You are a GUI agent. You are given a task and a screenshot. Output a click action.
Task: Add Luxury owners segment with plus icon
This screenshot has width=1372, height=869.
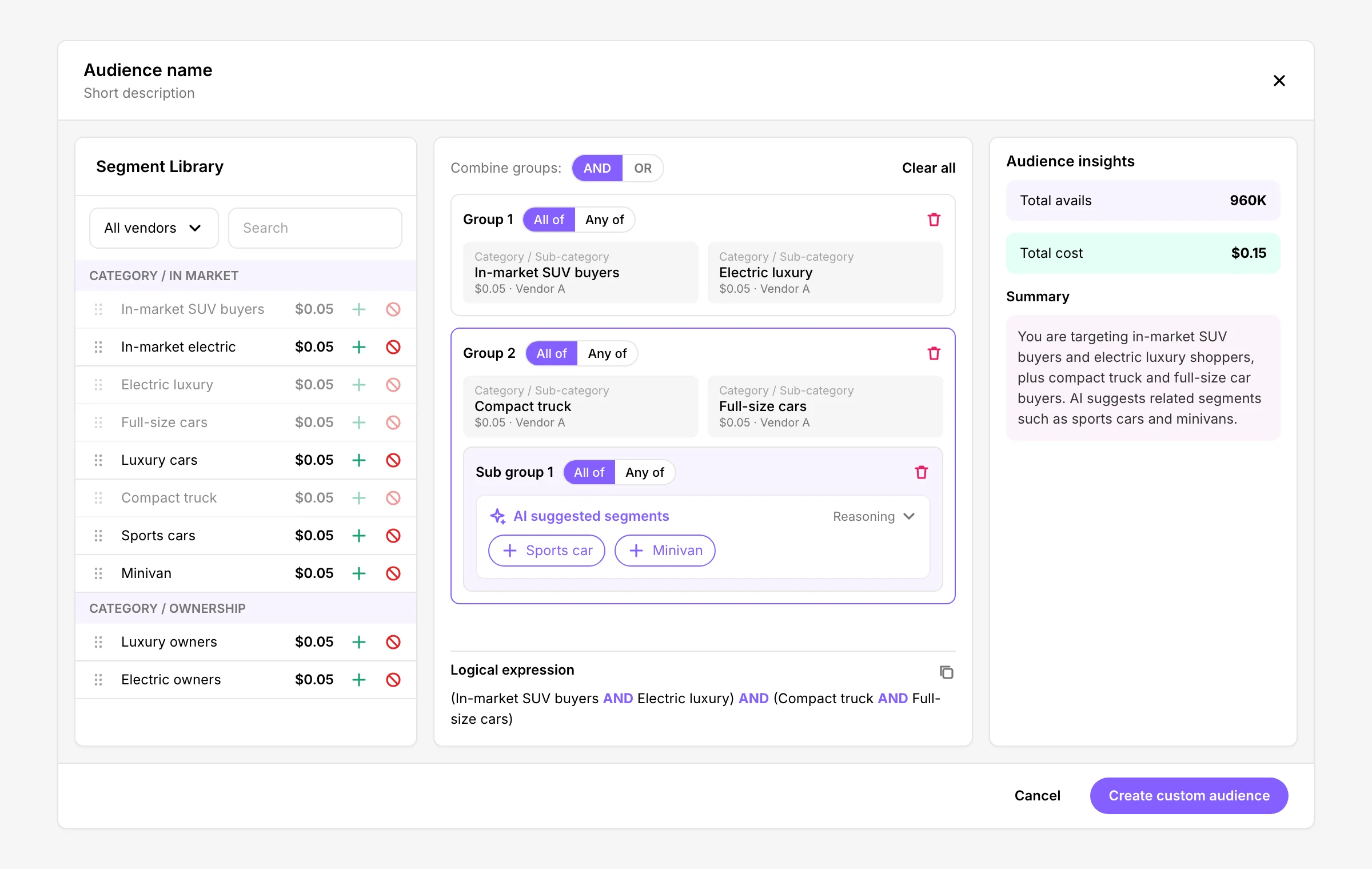pyautogui.click(x=359, y=642)
